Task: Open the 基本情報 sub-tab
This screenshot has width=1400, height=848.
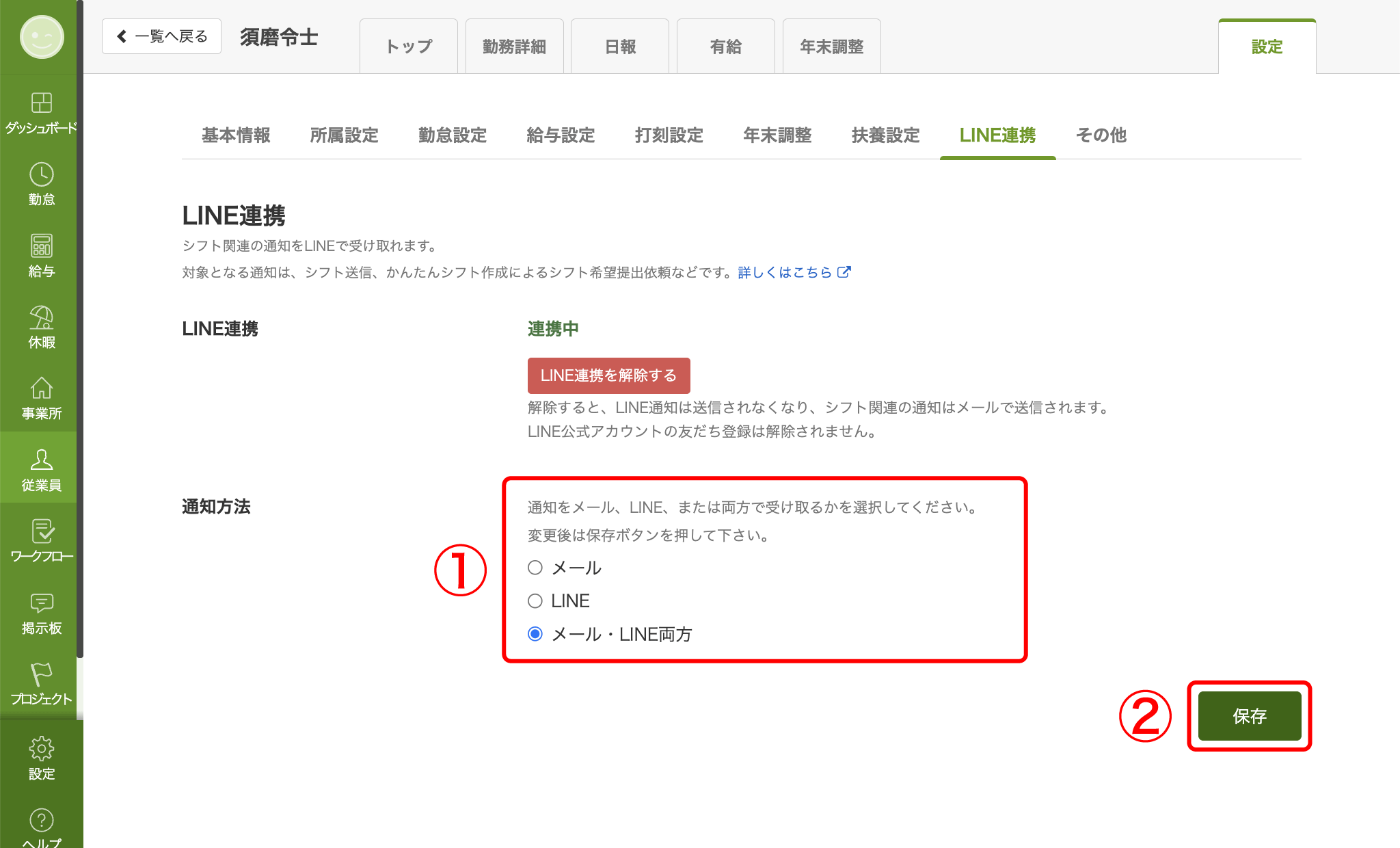Action: click(236, 135)
